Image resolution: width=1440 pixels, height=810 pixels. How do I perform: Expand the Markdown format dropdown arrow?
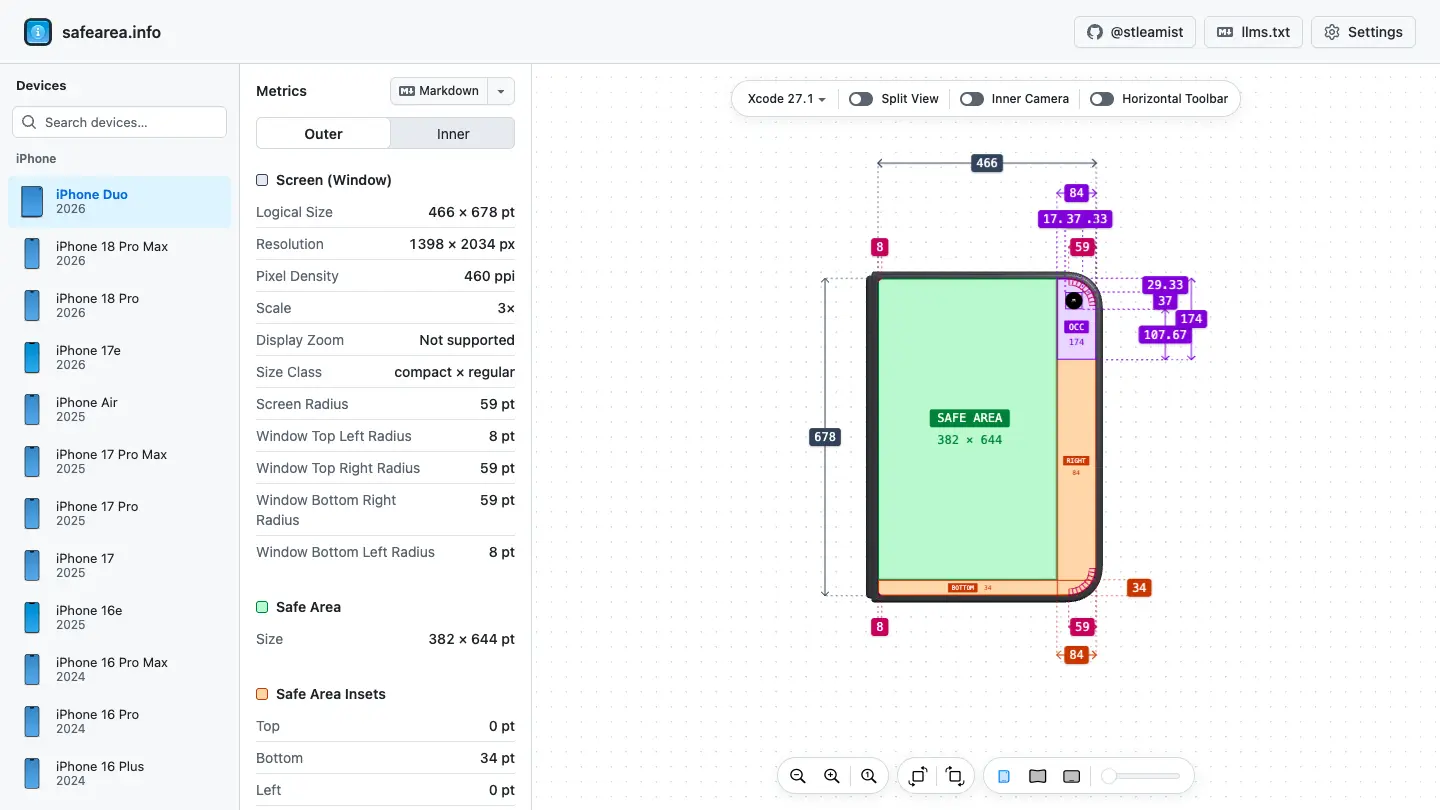(x=502, y=91)
